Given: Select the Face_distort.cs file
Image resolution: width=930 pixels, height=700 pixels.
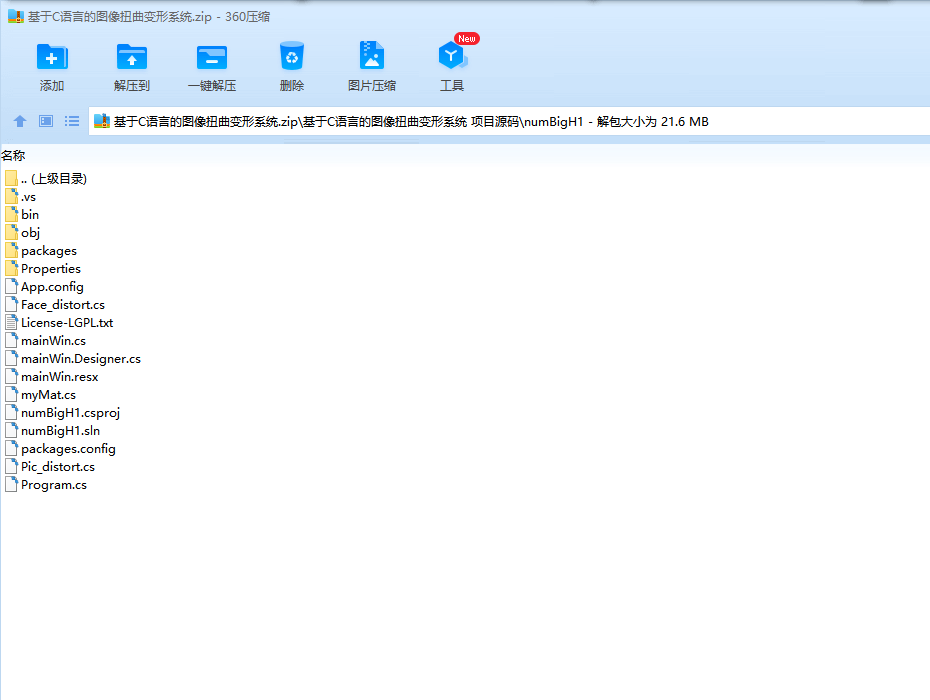Looking at the screenshot, I should tap(55, 305).
